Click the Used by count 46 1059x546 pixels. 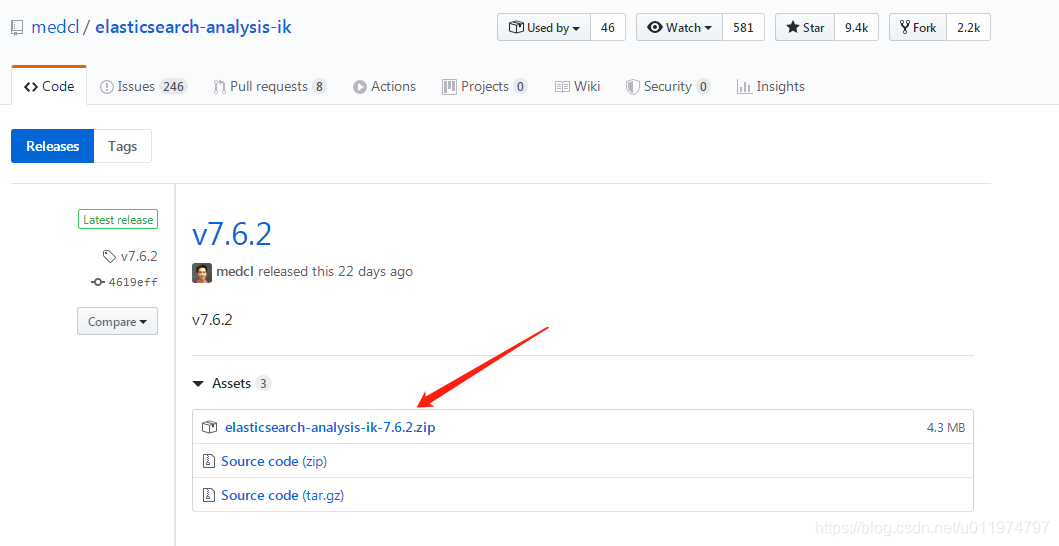point(608,28)
